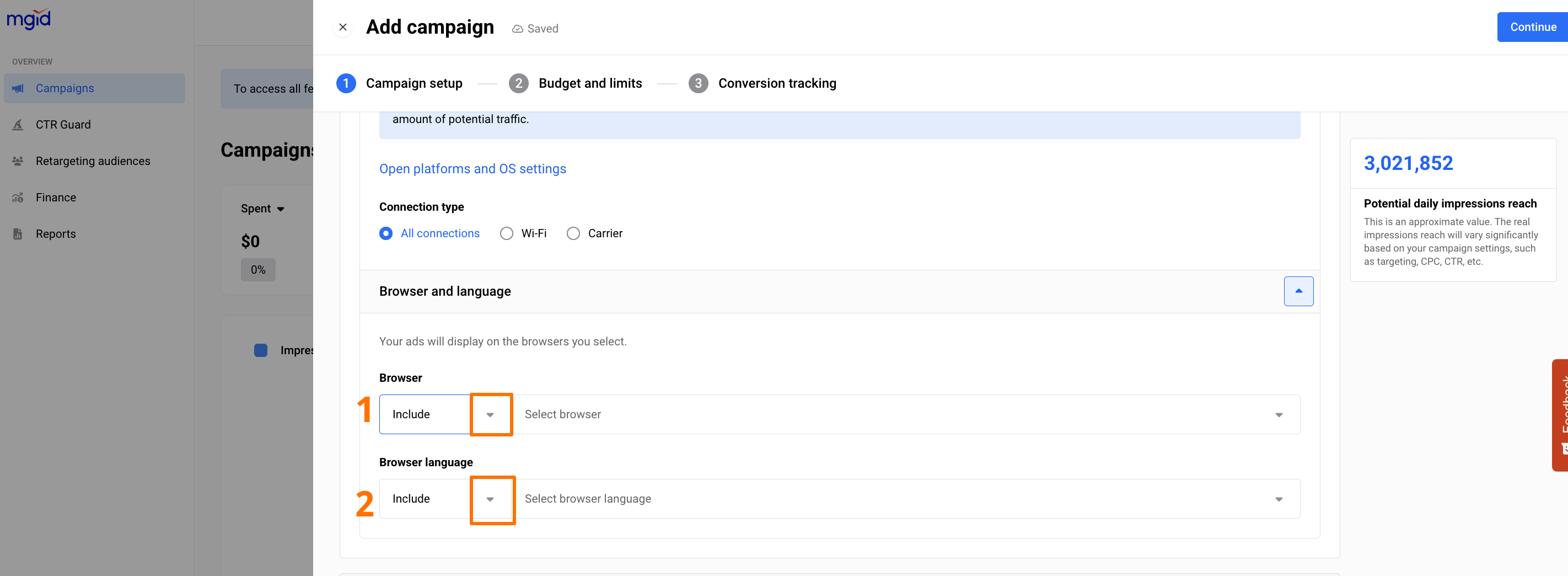Click the Finance sidebar icon

(x=18, y=198)
